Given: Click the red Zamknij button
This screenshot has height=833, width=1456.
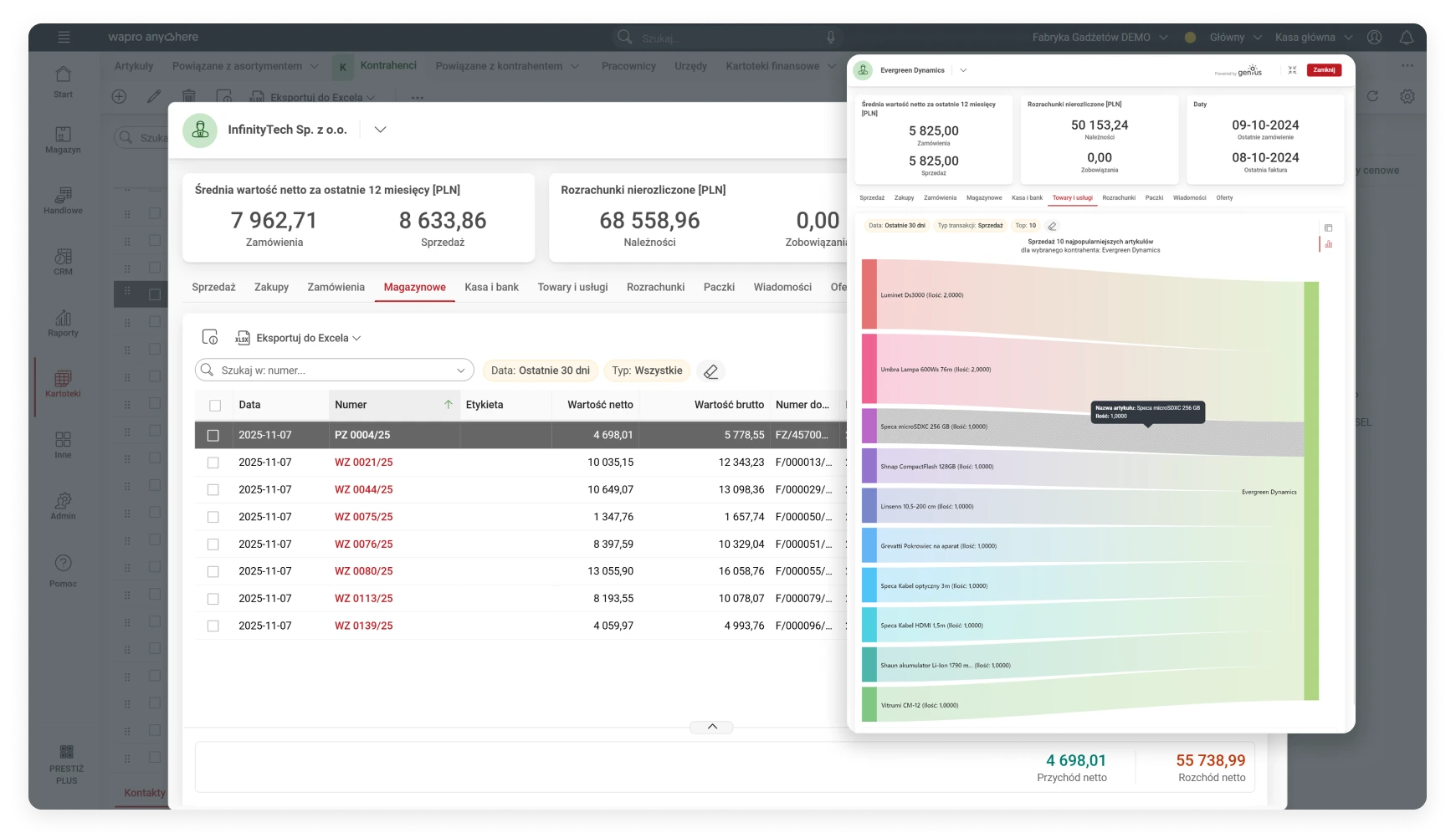Looking at the screenshot, I should click(x=1324, y=70).
